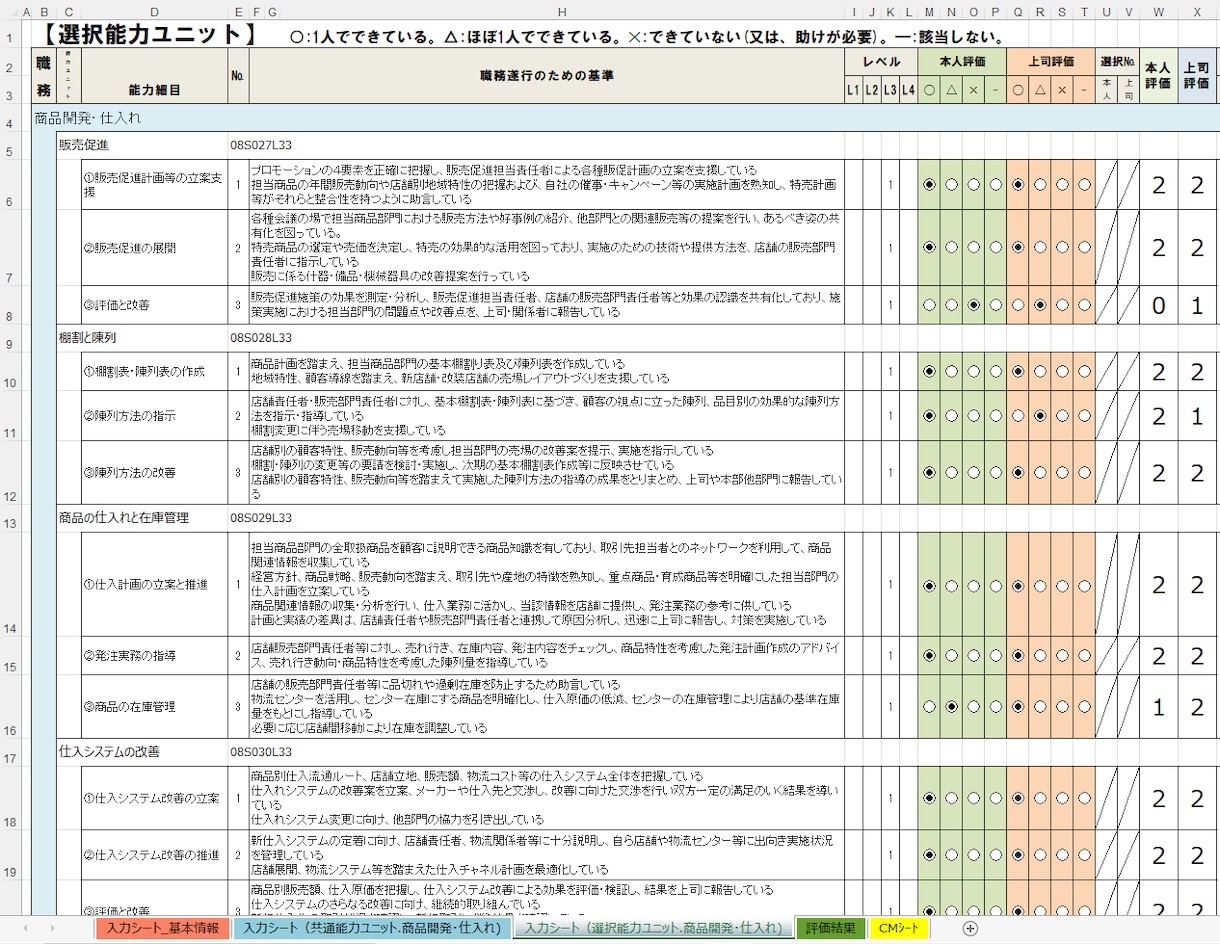Click 本人評価 score 0 in 販売促進 ③評価と改善
Screen dimensions: 1220x944
click(1158, 305)
